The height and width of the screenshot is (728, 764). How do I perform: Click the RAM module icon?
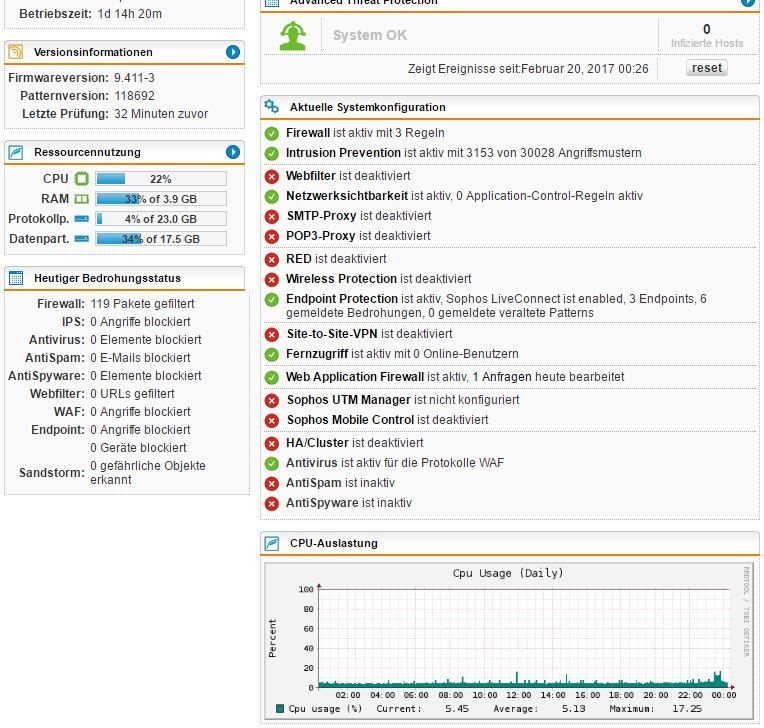[x=82, y=199]
